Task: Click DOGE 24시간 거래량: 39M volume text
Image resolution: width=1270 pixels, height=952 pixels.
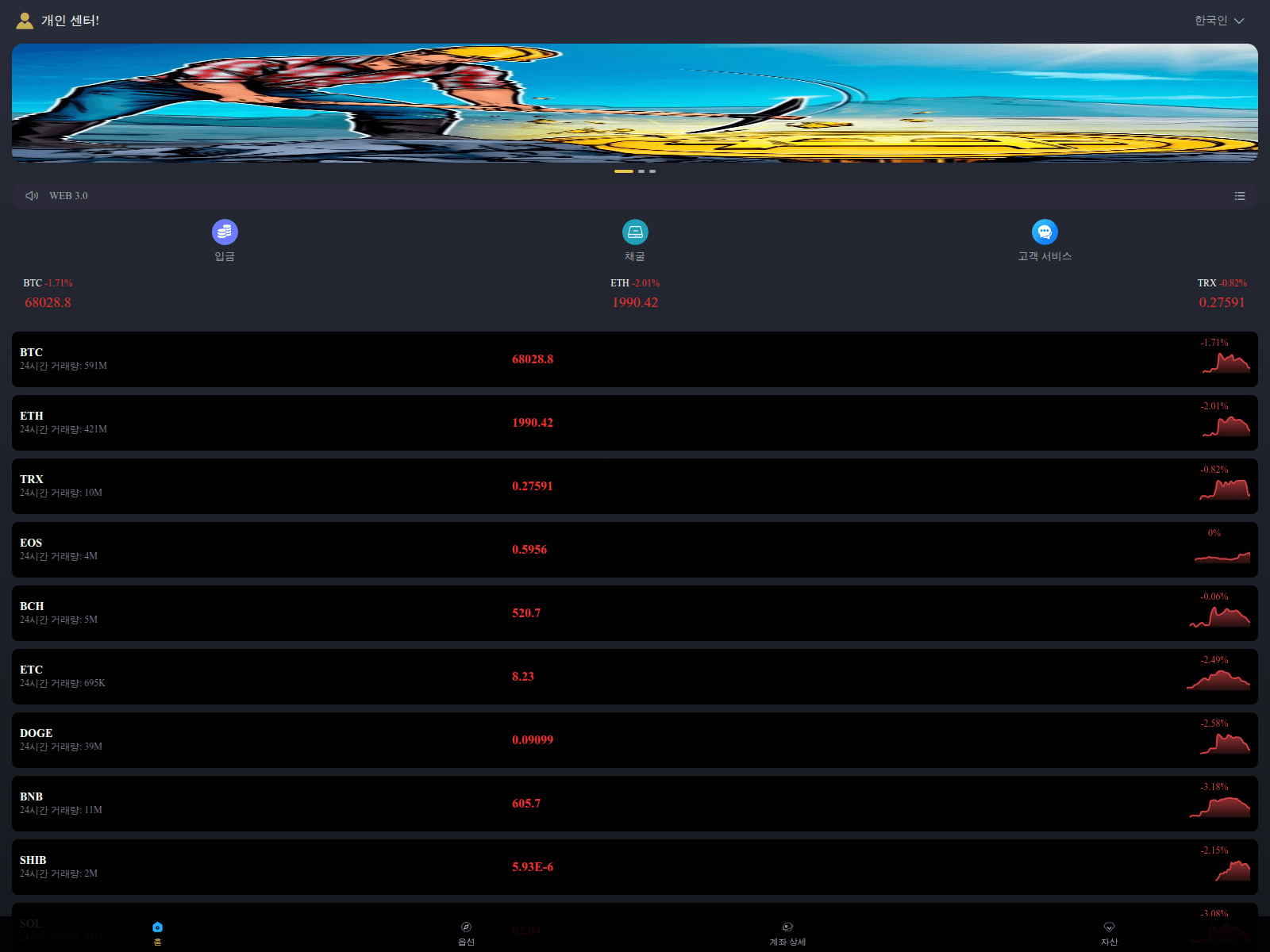Action: 61,747
